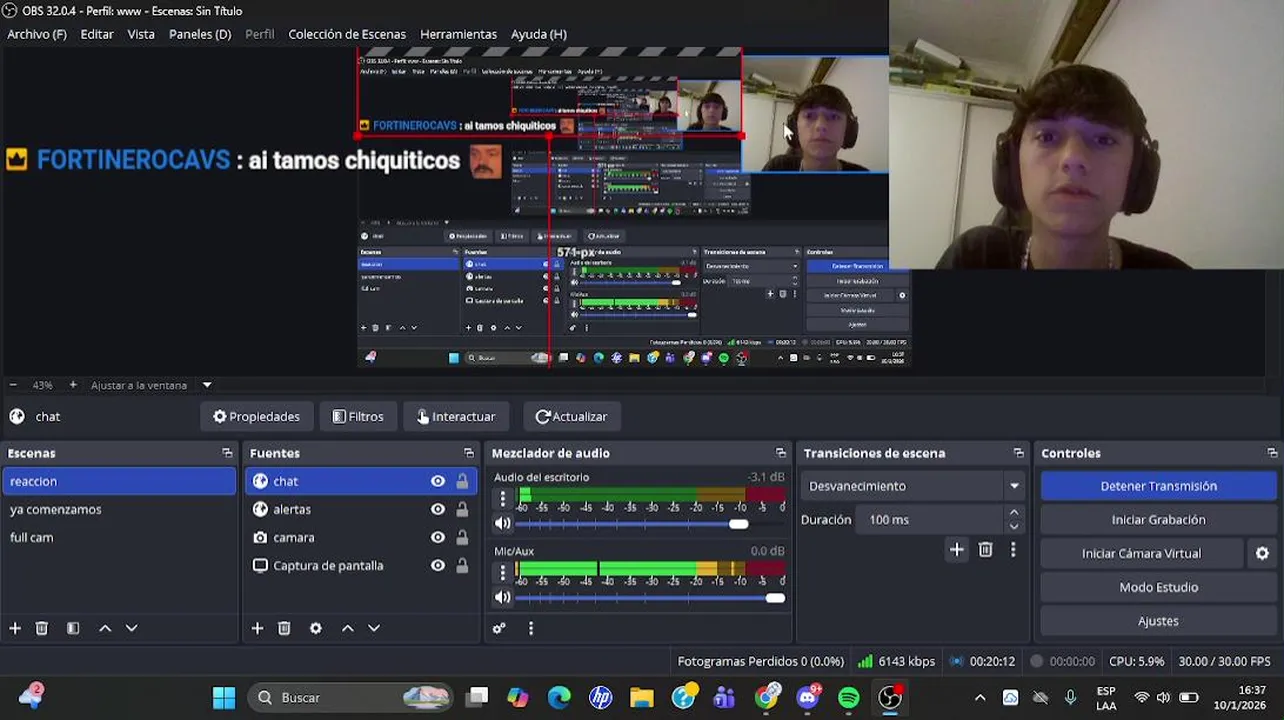Screen dimensions: 1284x720
Task: Open Filtros for chat source
Action: click(x=358, y=417)
